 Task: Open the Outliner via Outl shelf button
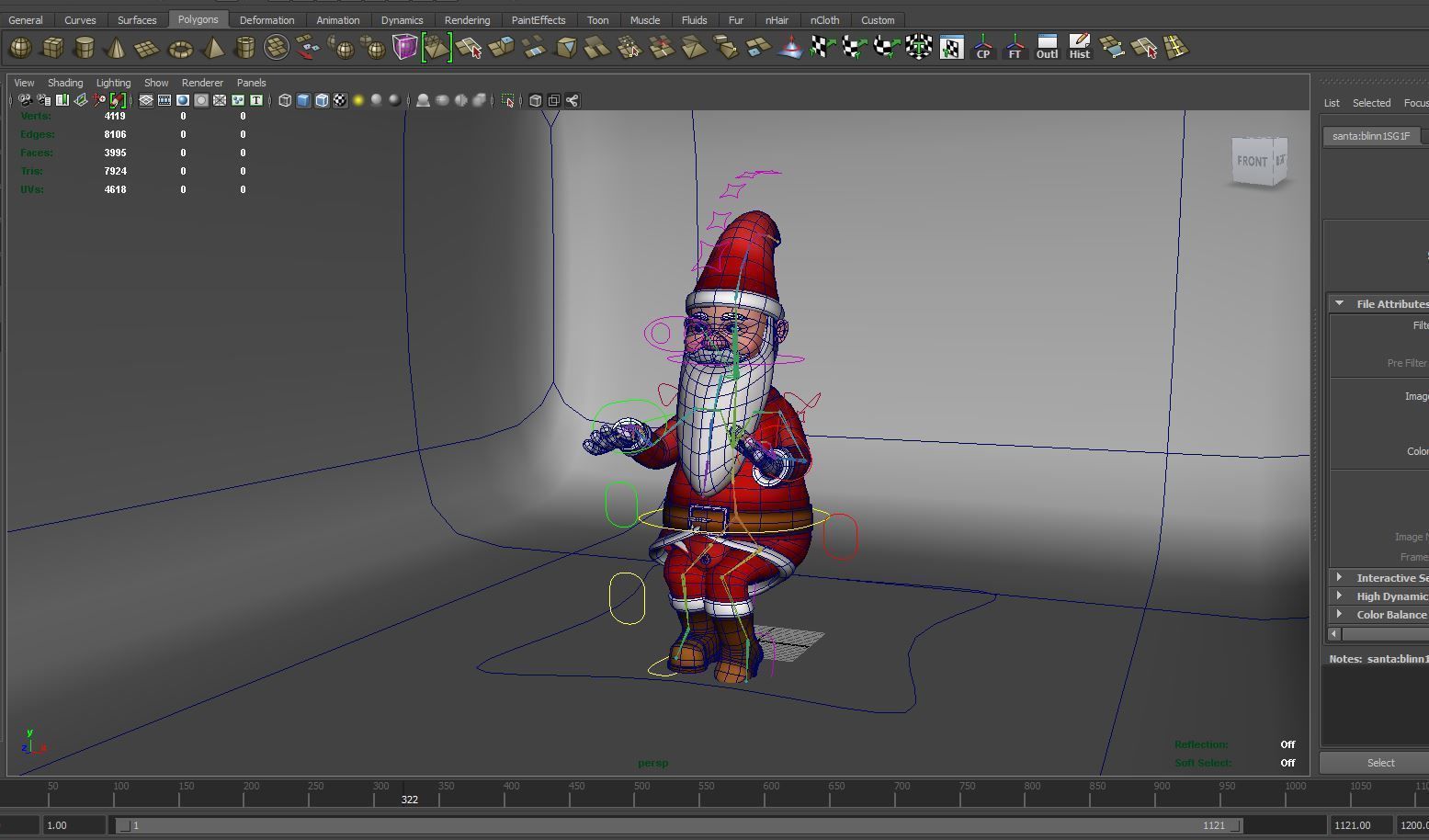(x=1047, y=47)
